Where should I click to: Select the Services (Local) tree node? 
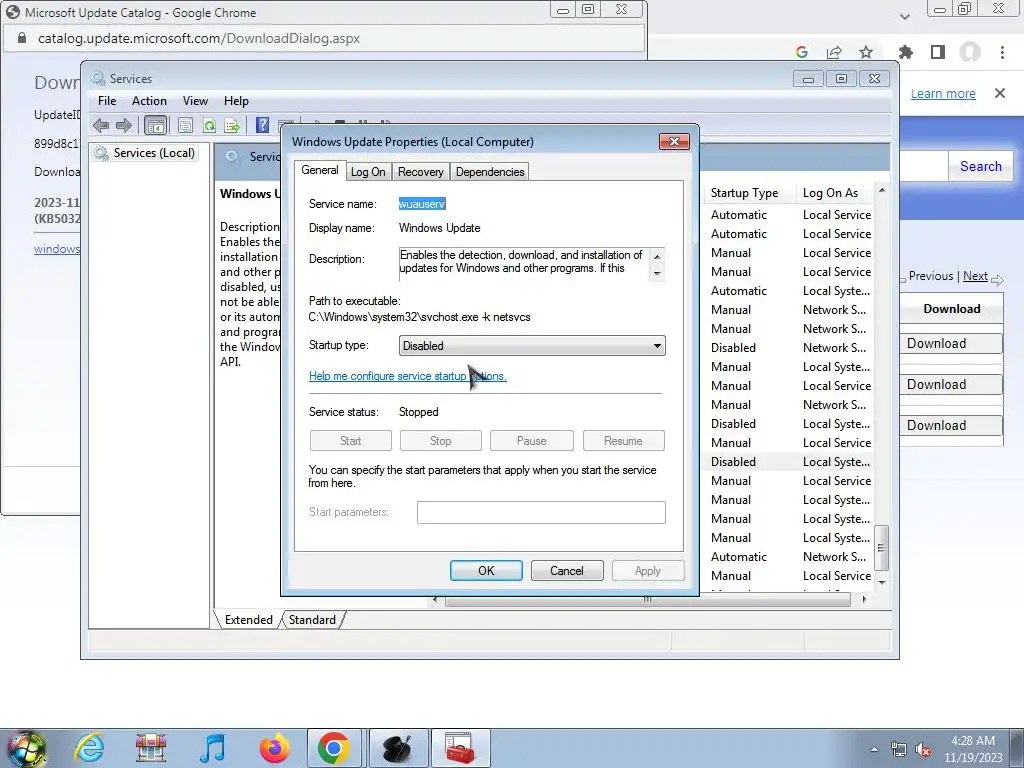(x=145, y=153)
